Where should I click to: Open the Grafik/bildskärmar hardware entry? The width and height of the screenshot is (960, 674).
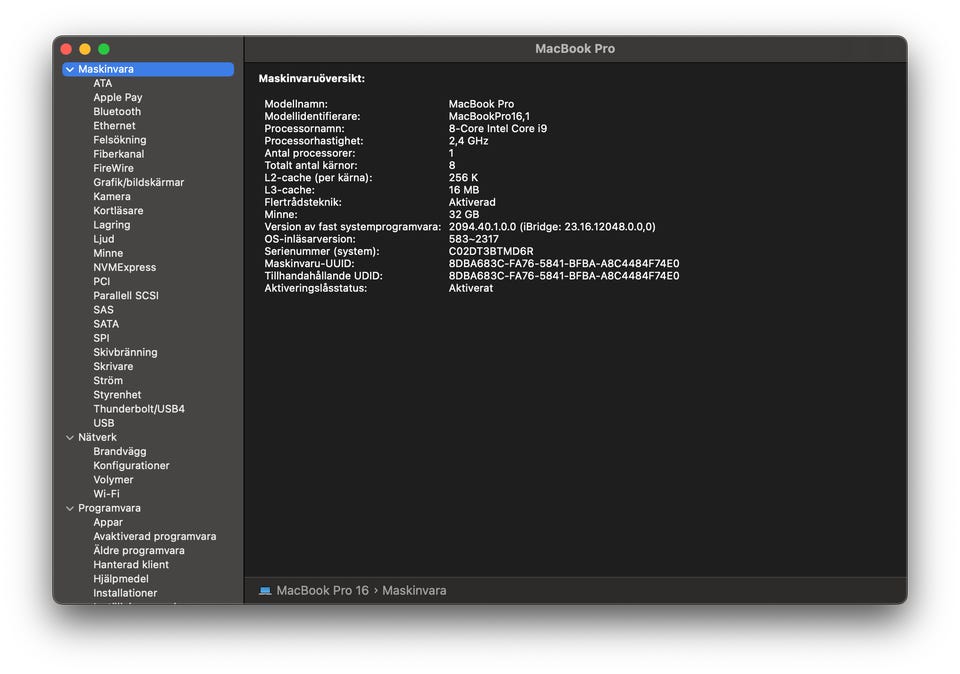point(138,183)
